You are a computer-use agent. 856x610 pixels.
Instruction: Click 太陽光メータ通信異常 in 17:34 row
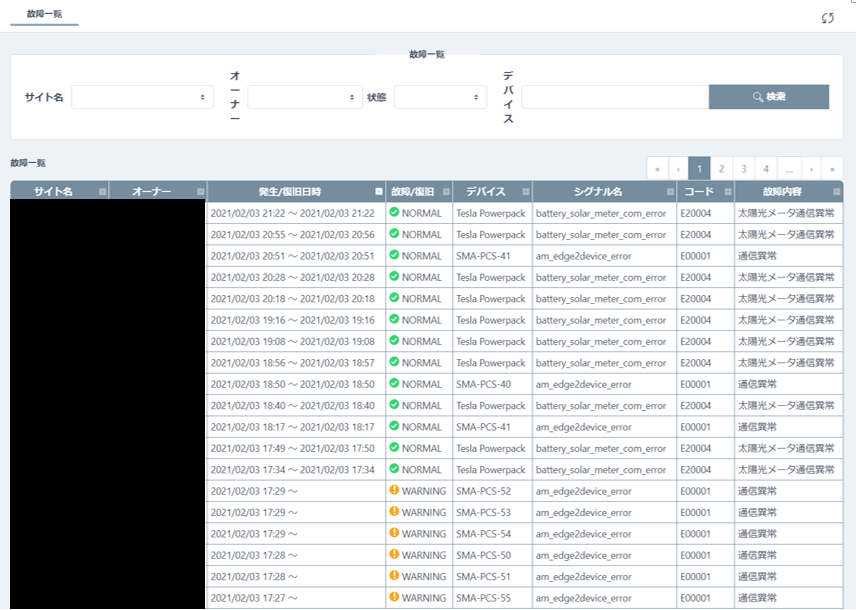pyautogui.click(x=786, y=470)
